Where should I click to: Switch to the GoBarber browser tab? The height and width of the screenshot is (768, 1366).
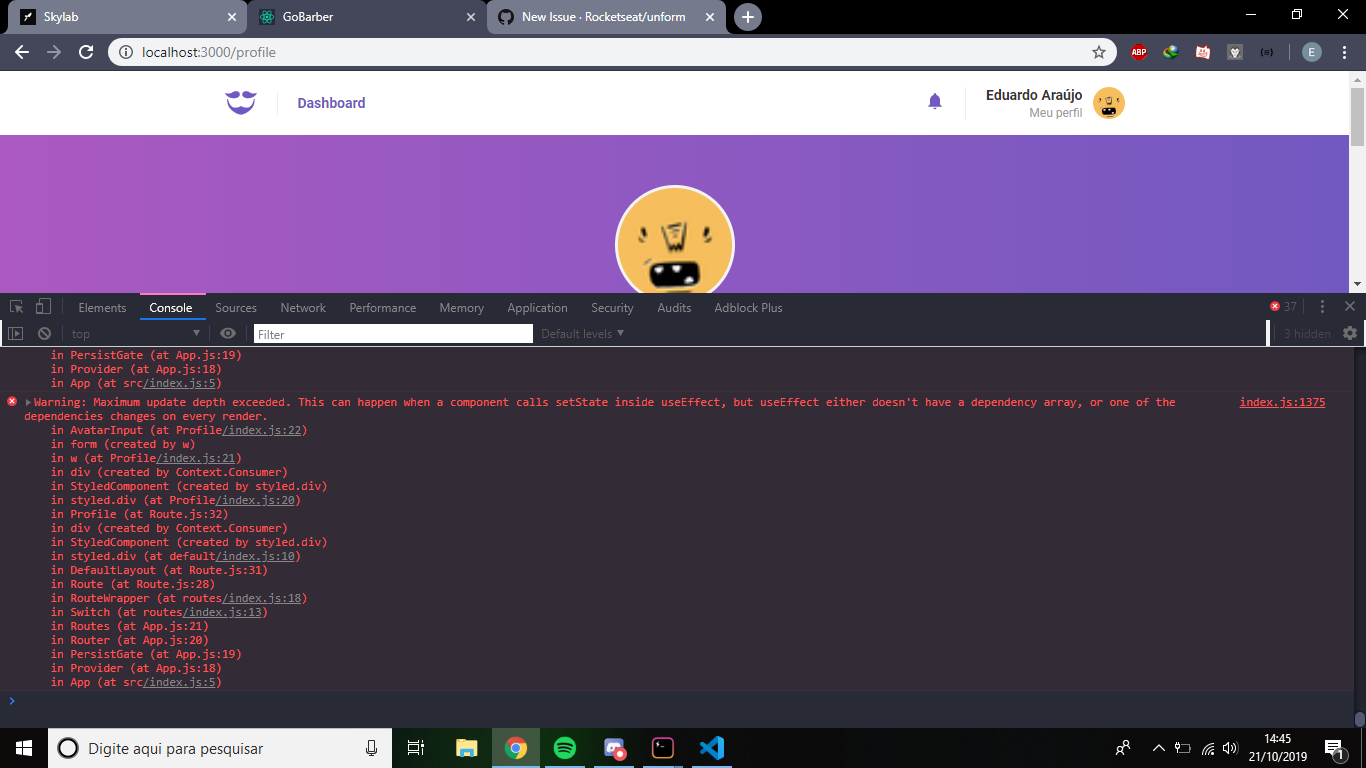[366, 17]
